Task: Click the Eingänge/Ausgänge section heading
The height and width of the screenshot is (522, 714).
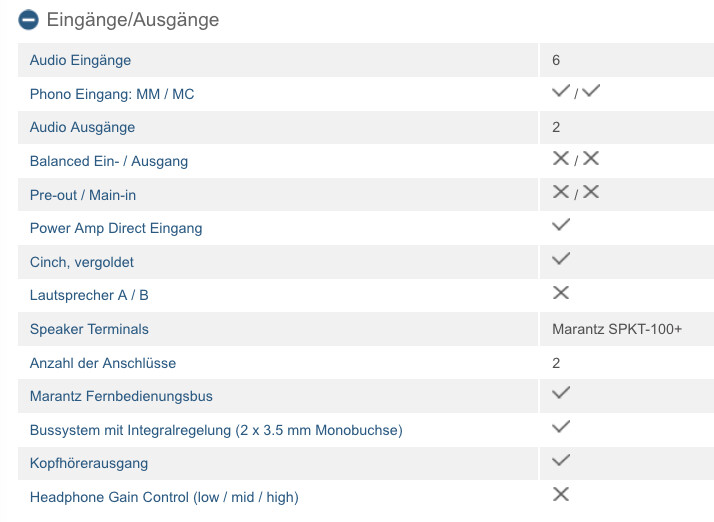Action: tap(133, 20)
